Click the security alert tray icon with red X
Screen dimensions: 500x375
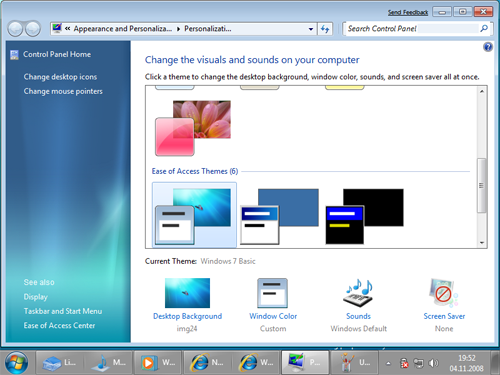(x=404, y=363)
